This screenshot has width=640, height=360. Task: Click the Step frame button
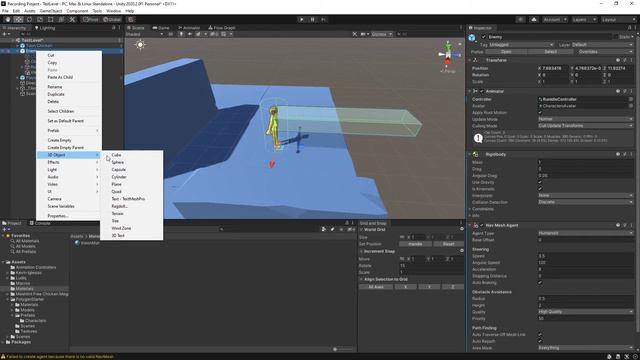click(x=323, y=19)
